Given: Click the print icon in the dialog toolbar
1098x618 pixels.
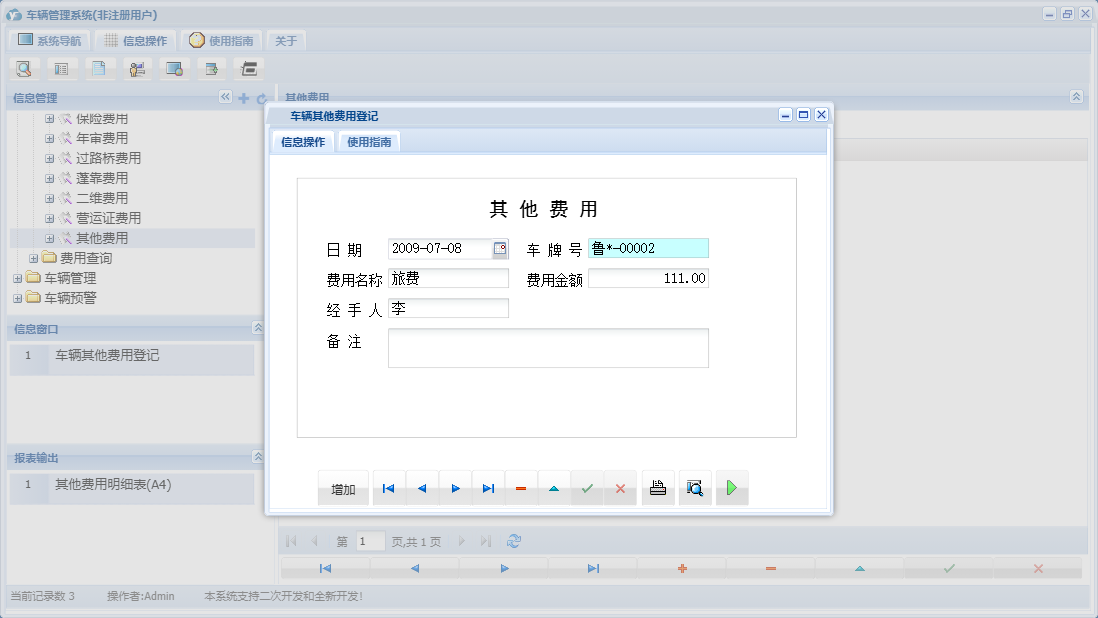Looking at the screenshot, I should 658,487.
